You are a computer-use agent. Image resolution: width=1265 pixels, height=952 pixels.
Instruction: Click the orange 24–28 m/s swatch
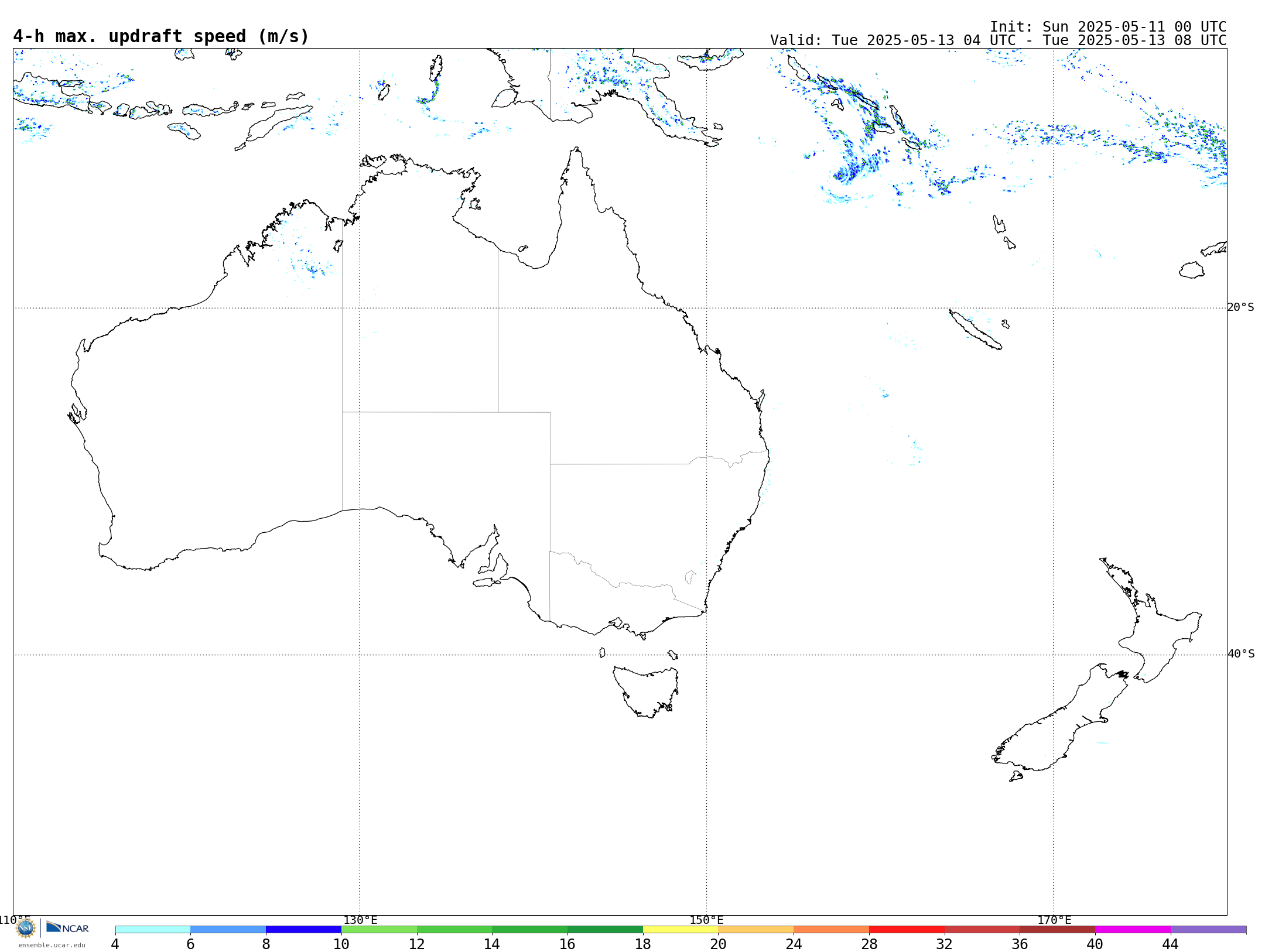832,929
